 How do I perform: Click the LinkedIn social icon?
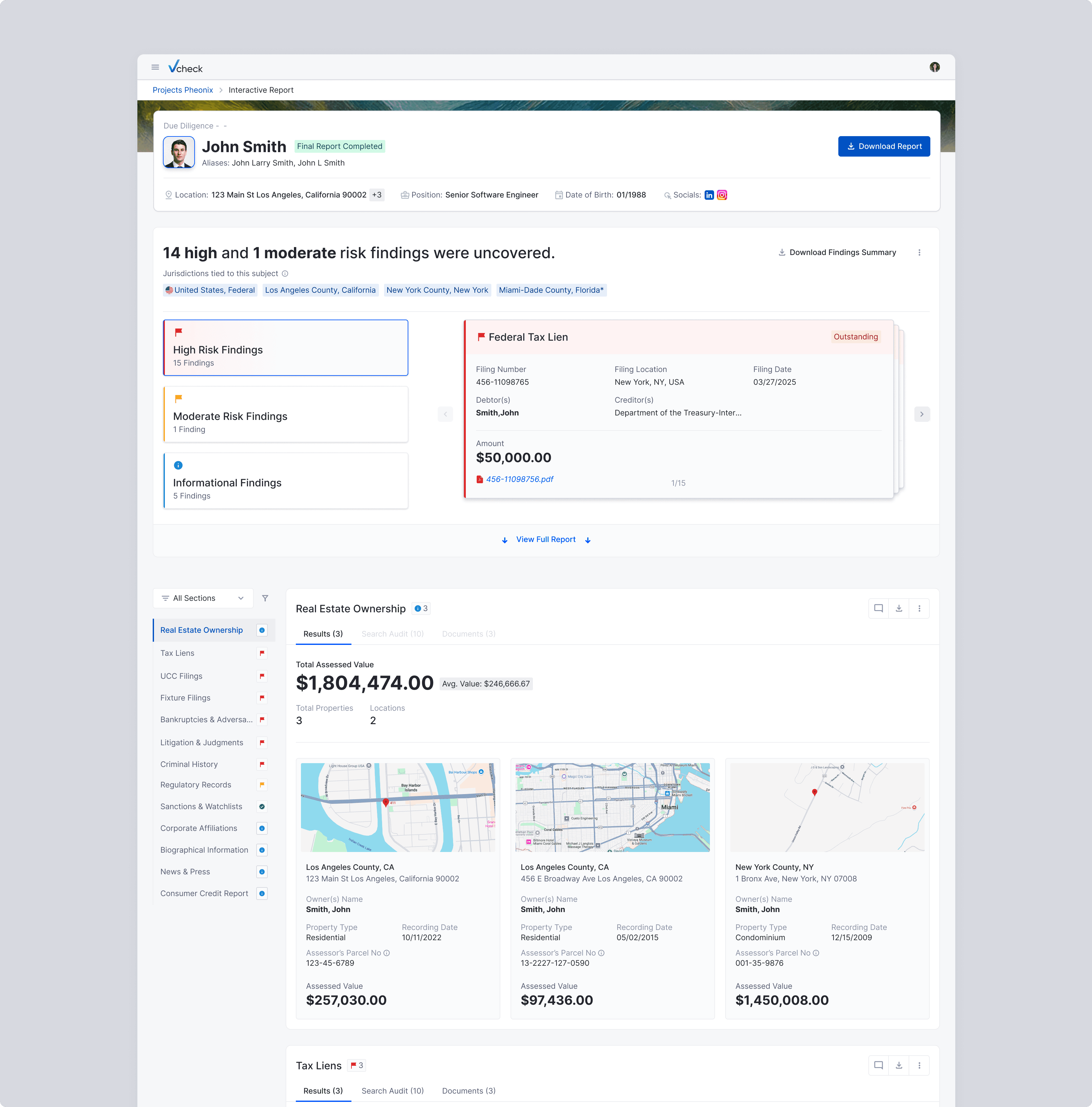coord(709,195)
